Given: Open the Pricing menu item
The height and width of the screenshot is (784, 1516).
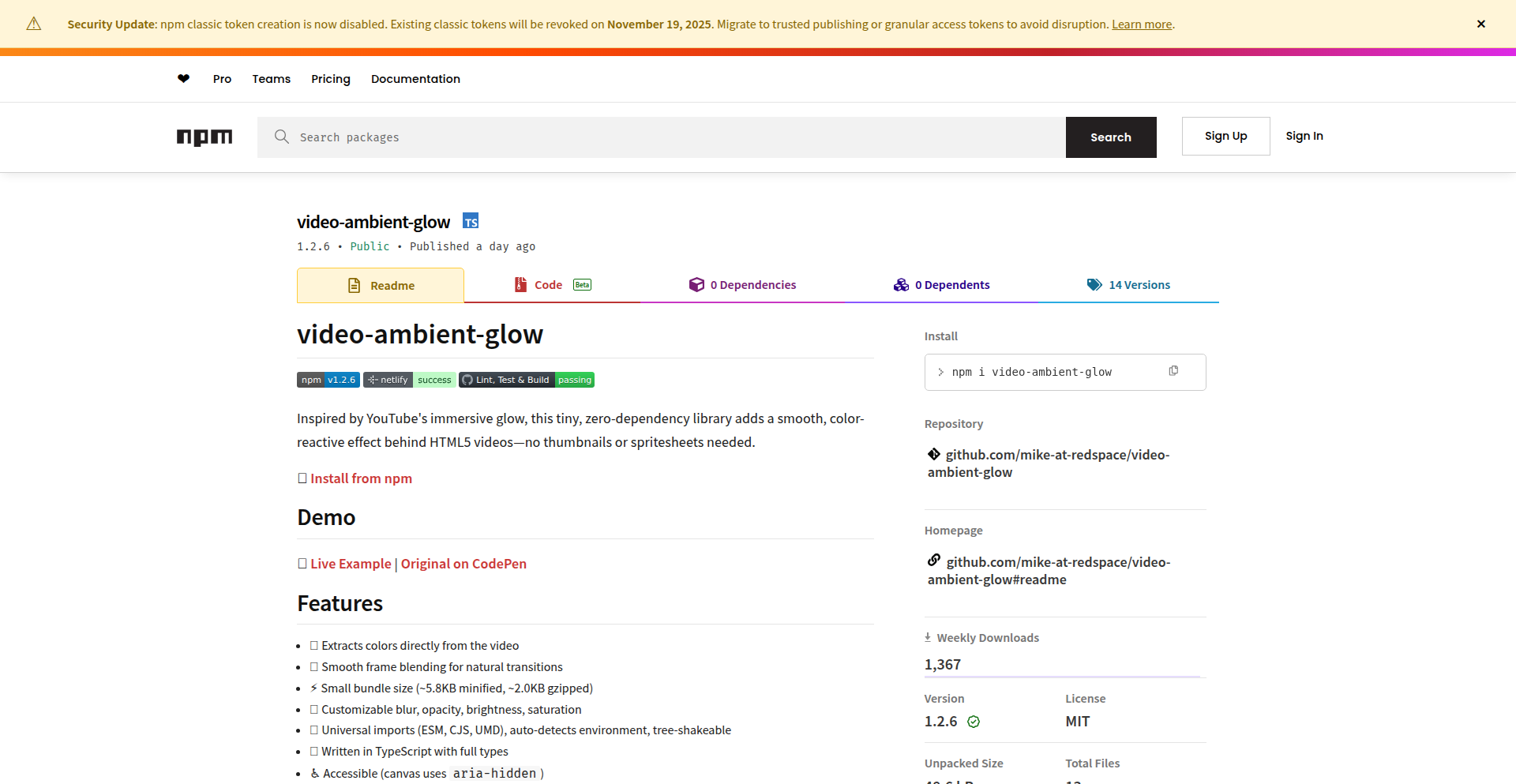Looking at the screenshot, I should (x=330, y=78).
